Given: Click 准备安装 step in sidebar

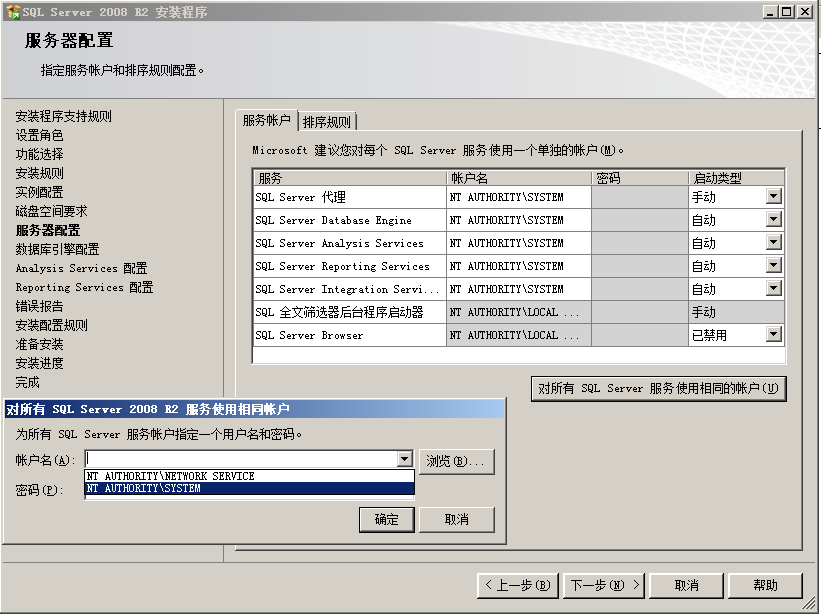Looking at the screenshot, I should point(39,344).
